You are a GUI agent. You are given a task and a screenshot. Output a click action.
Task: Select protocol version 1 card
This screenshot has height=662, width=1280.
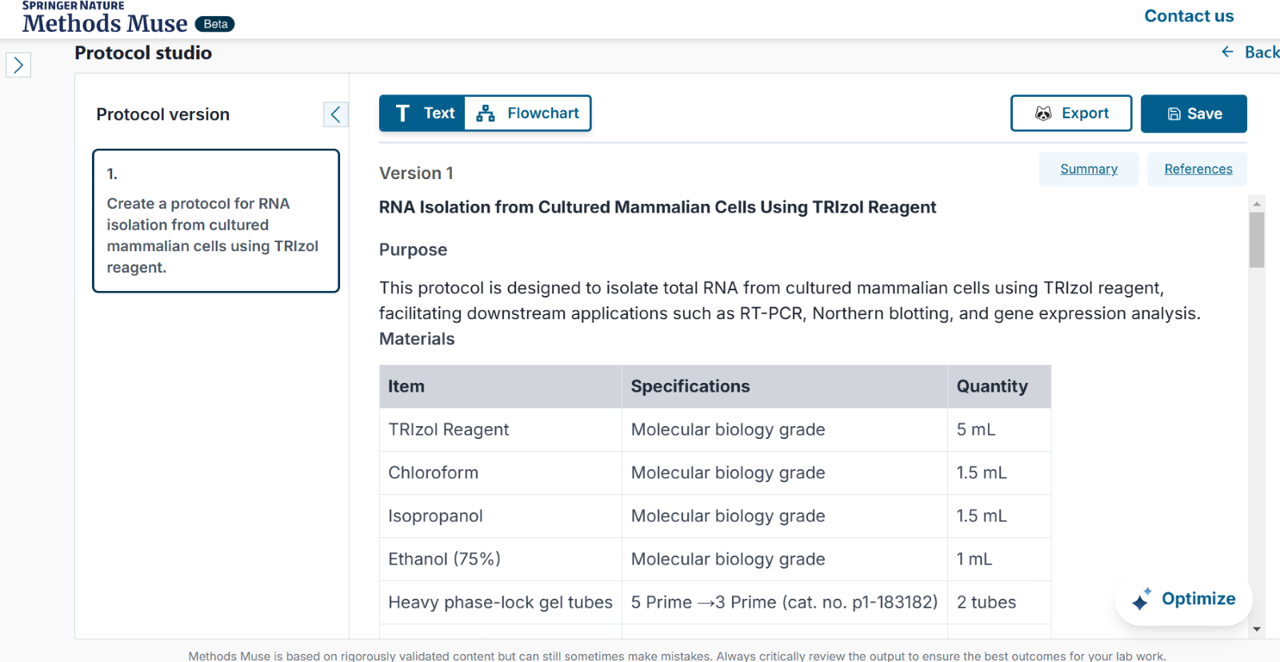pos(215,221)
